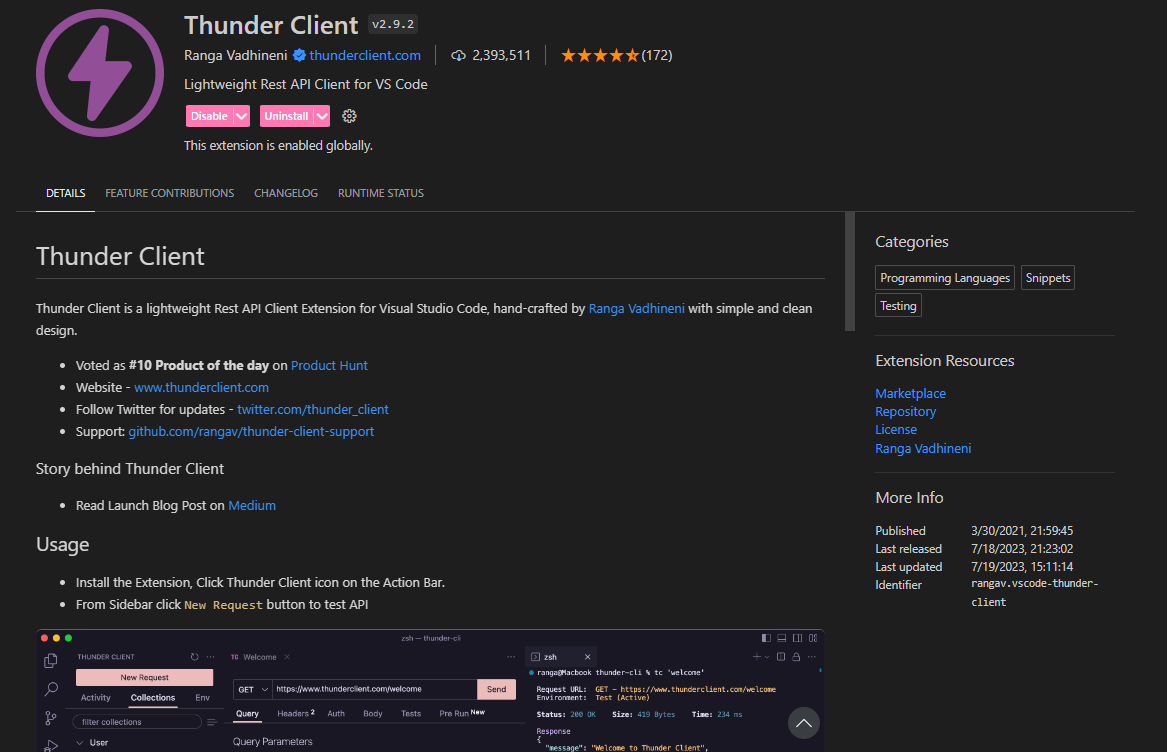Click the 'Story behind Thunder Client' heading
1167x752 pixels.
click(130, 469)
